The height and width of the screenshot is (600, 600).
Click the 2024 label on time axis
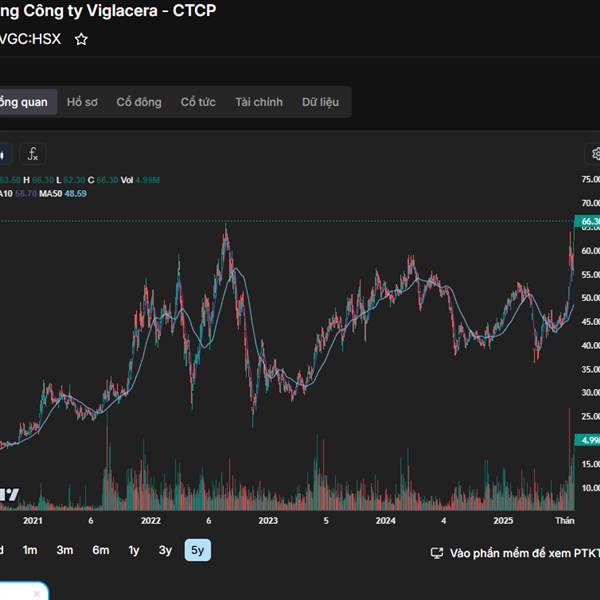click(385, 520)
